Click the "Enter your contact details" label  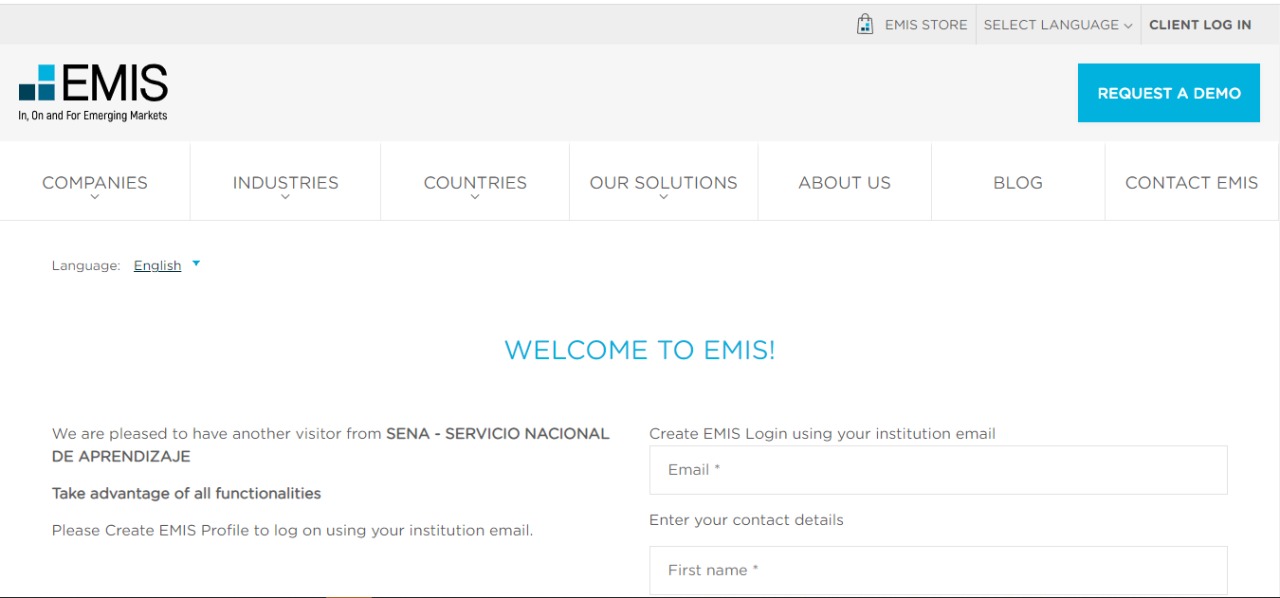[x=746, y=520]
